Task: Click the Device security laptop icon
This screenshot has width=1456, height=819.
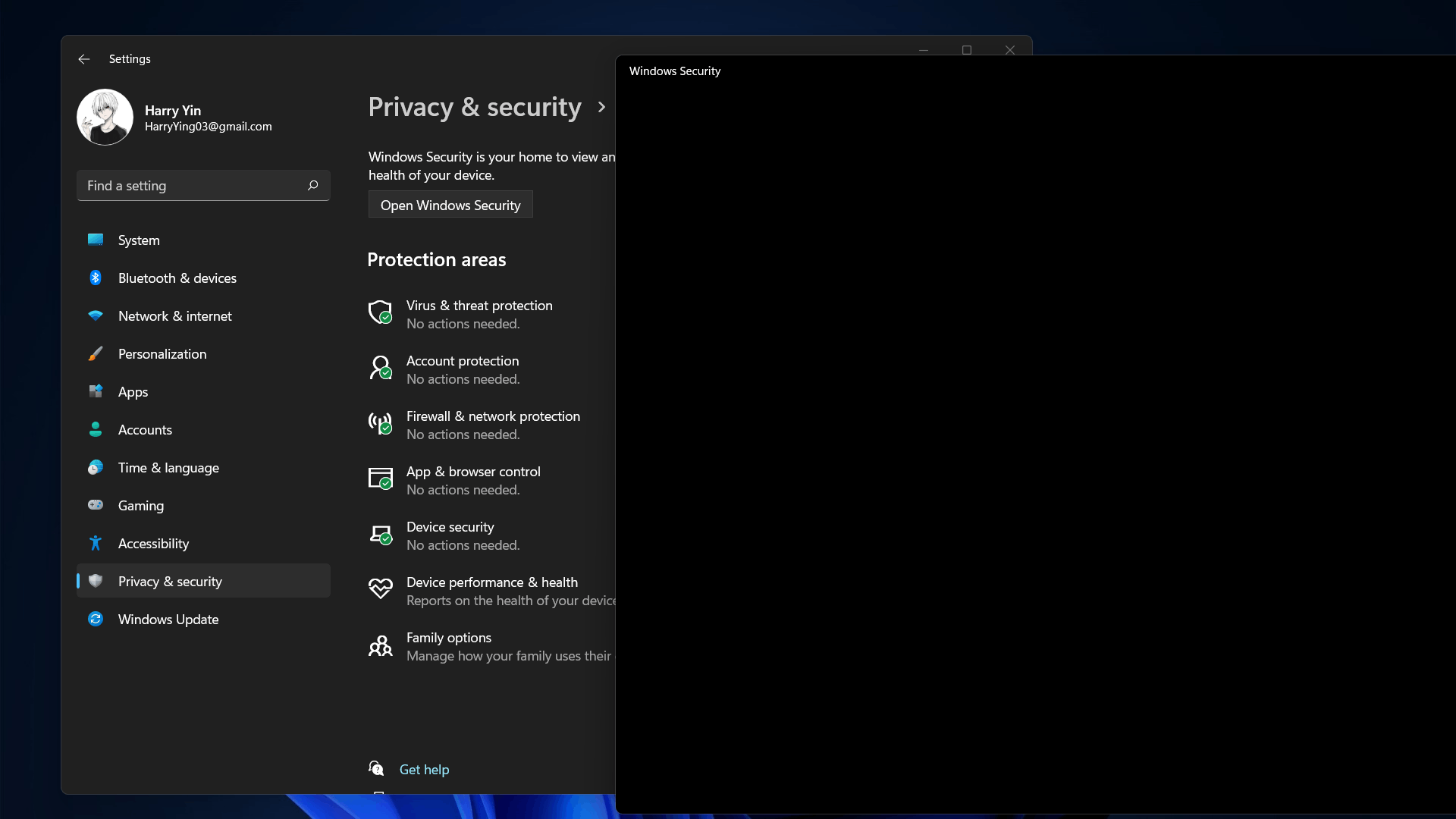Action: click(x=380, y=535)
